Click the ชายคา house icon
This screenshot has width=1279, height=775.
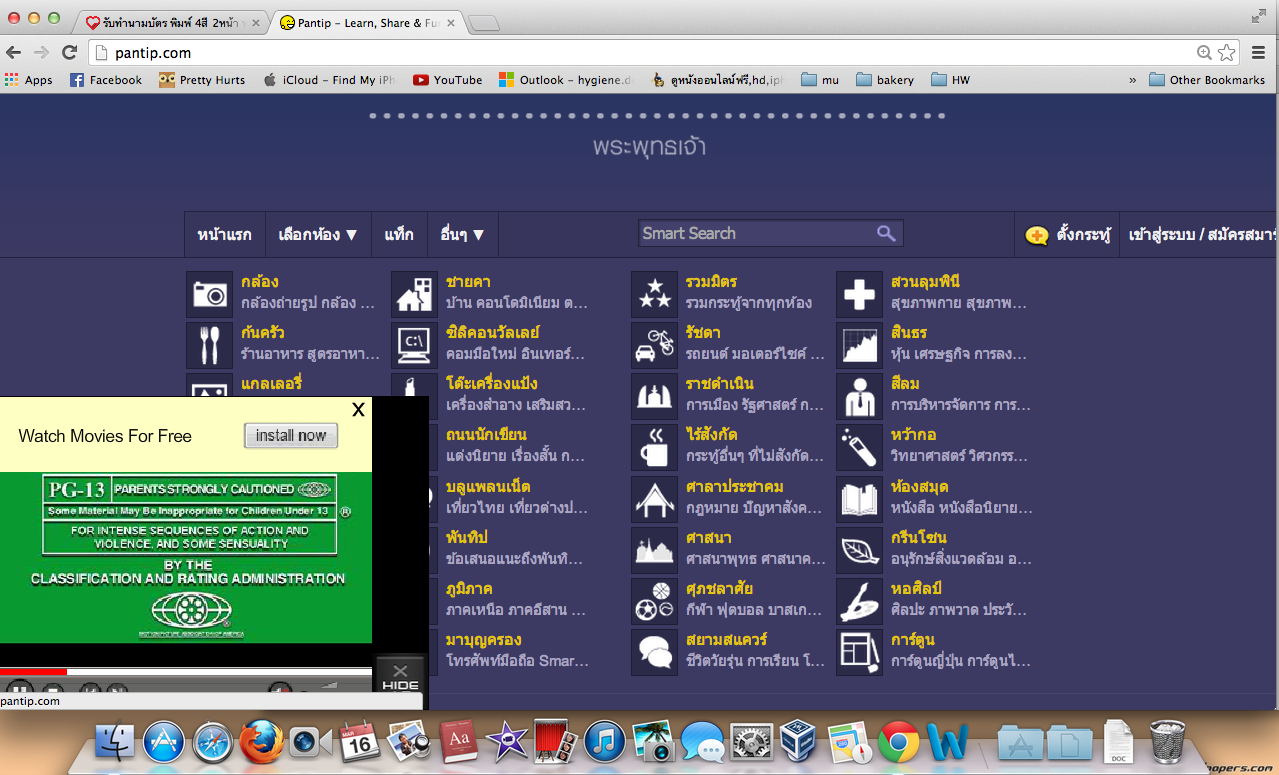[414, 294]
